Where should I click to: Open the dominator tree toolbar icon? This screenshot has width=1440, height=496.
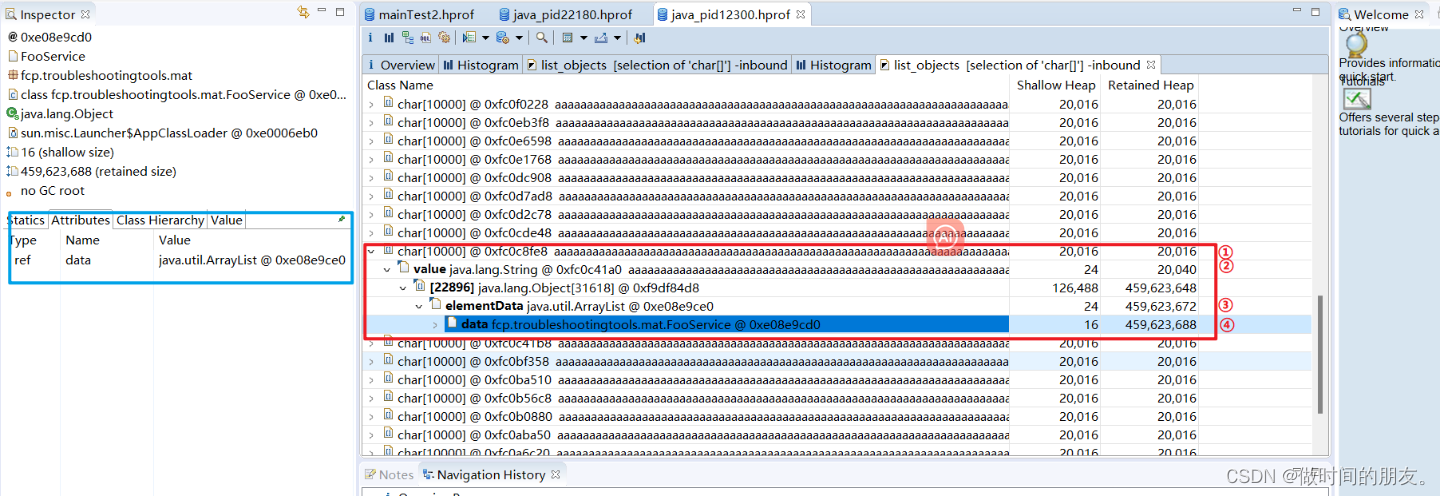[408, 37]
